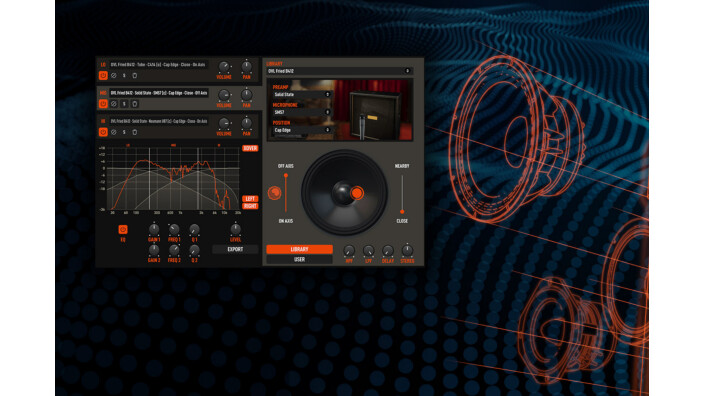Click the HI slot Volume knob
The image size is (704, 396).
tap(224, 123)
